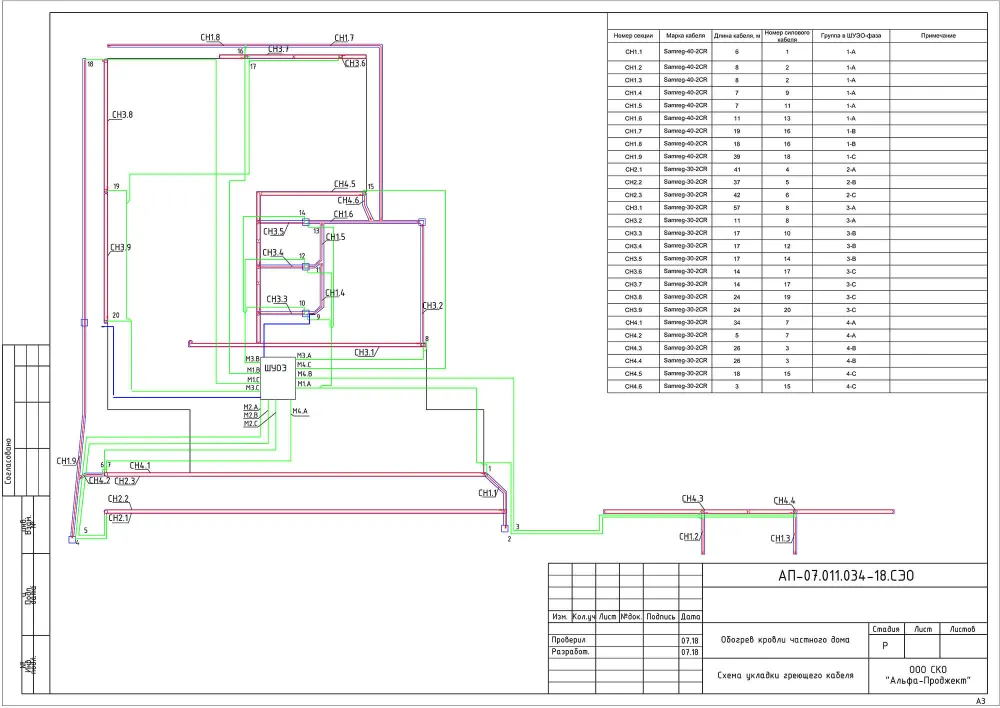Click the CH3.8 section label
Screen dimensions: 1000x708
coord(122,115)
